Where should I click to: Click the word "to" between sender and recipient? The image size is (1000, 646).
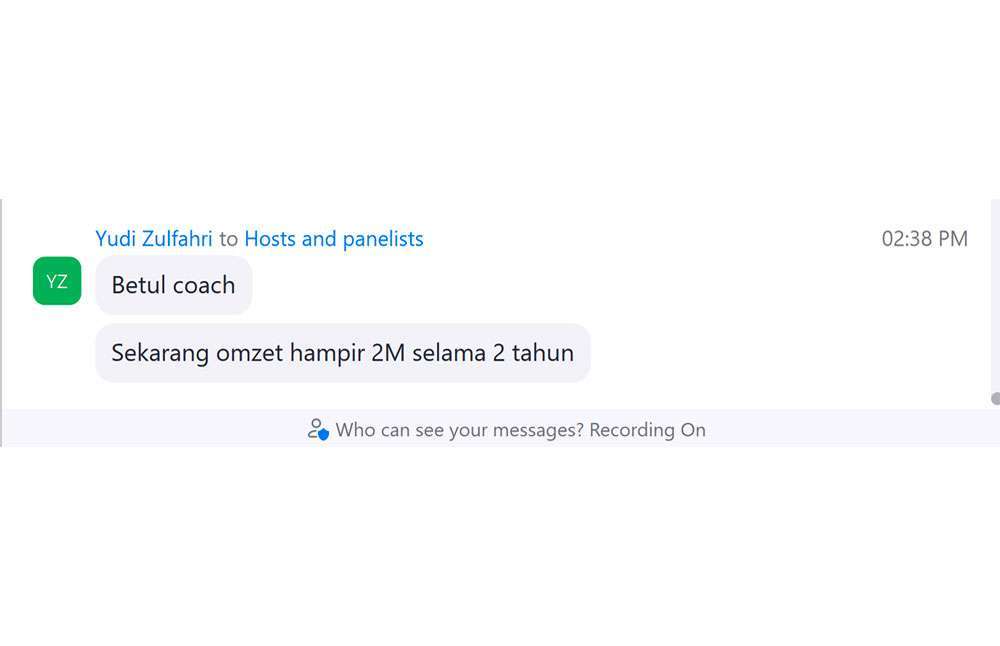click(229, 239)
